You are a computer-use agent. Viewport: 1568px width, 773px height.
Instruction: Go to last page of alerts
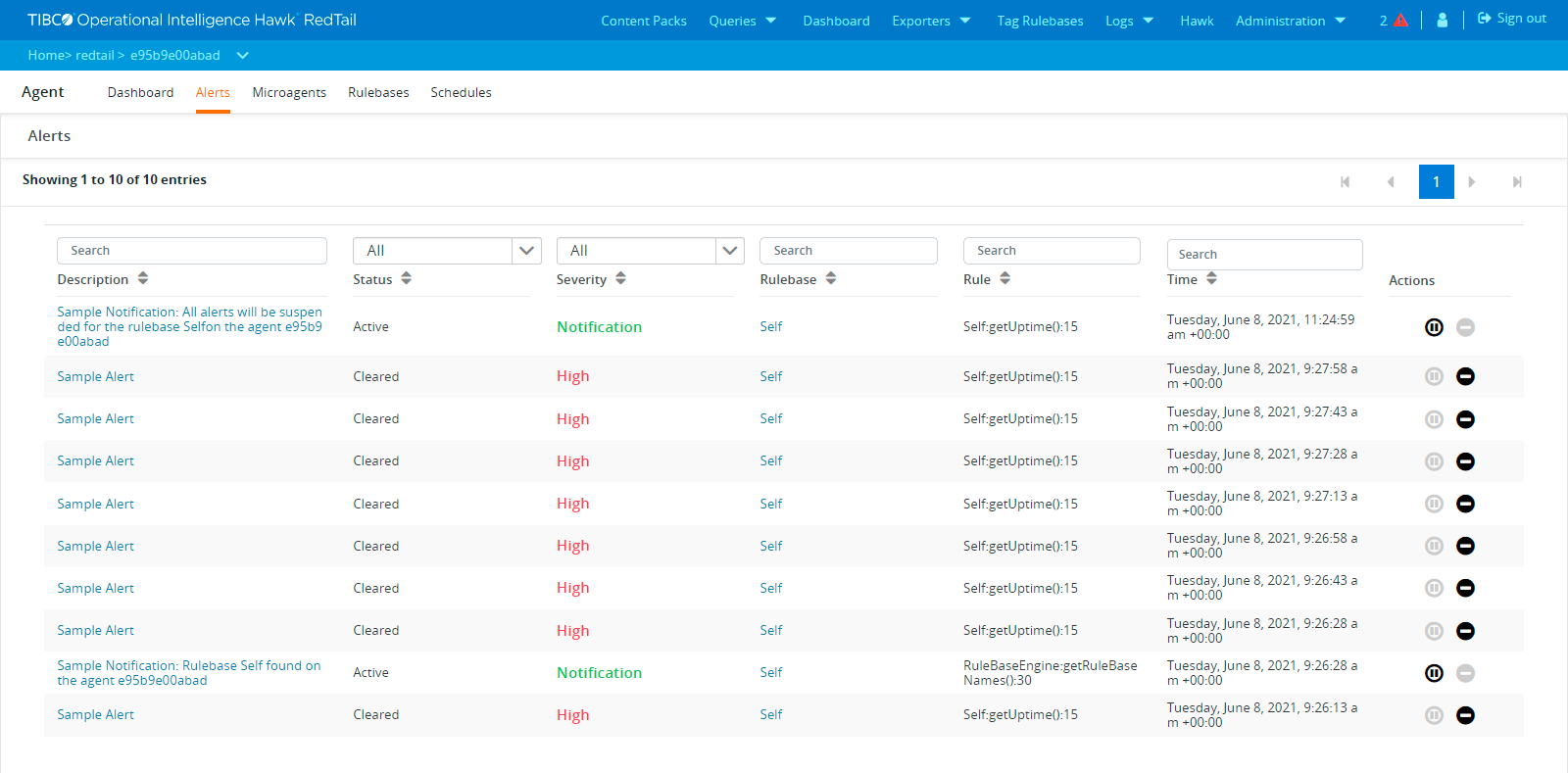[x=1516, y=182]
